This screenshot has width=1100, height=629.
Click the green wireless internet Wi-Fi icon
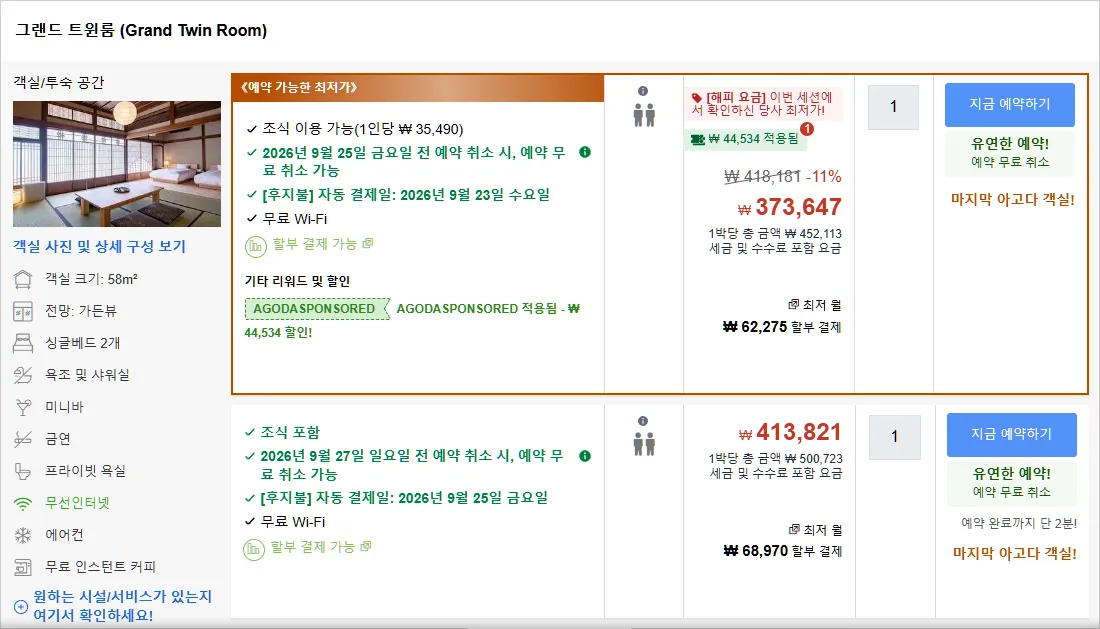coord(23,503)
